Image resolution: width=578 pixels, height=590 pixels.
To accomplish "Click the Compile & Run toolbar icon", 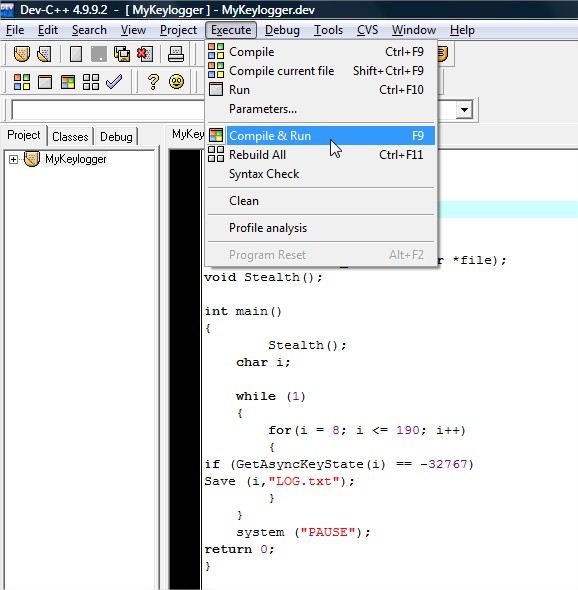I will (68, 82).
